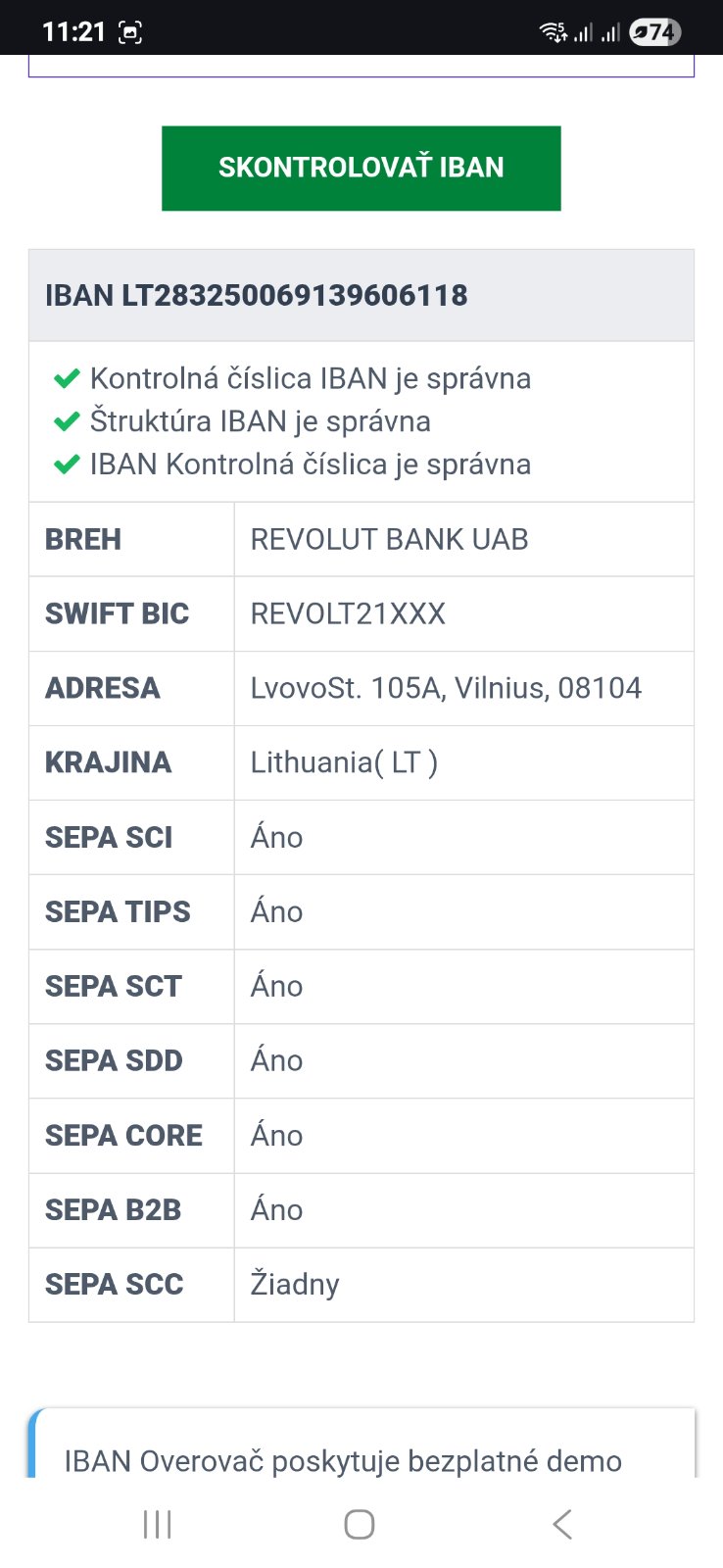Tap the Žiadny value for SEPA SCC
The image size is (723, 1568).
point(295,1284)
